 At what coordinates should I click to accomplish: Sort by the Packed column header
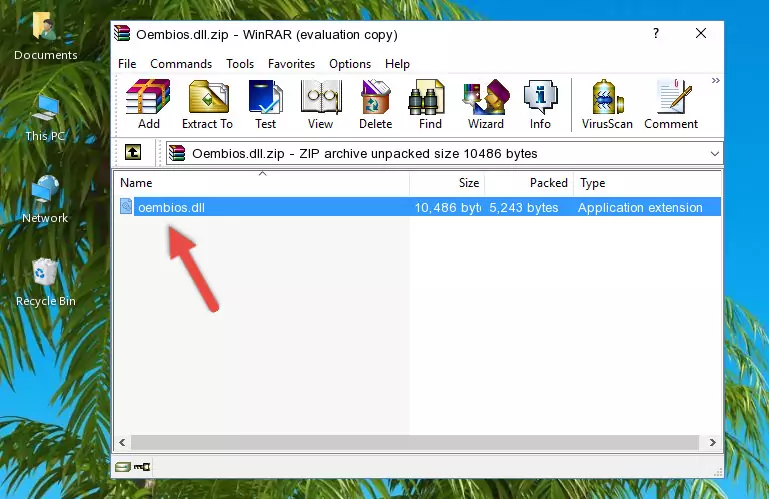click(x=529, y=183)
